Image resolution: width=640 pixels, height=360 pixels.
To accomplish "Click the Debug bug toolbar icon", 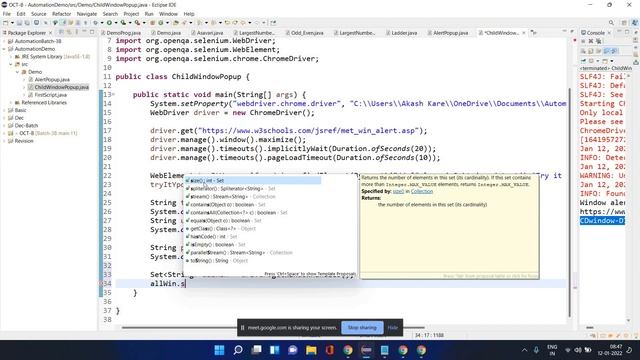I will click(x=95, y=23).
